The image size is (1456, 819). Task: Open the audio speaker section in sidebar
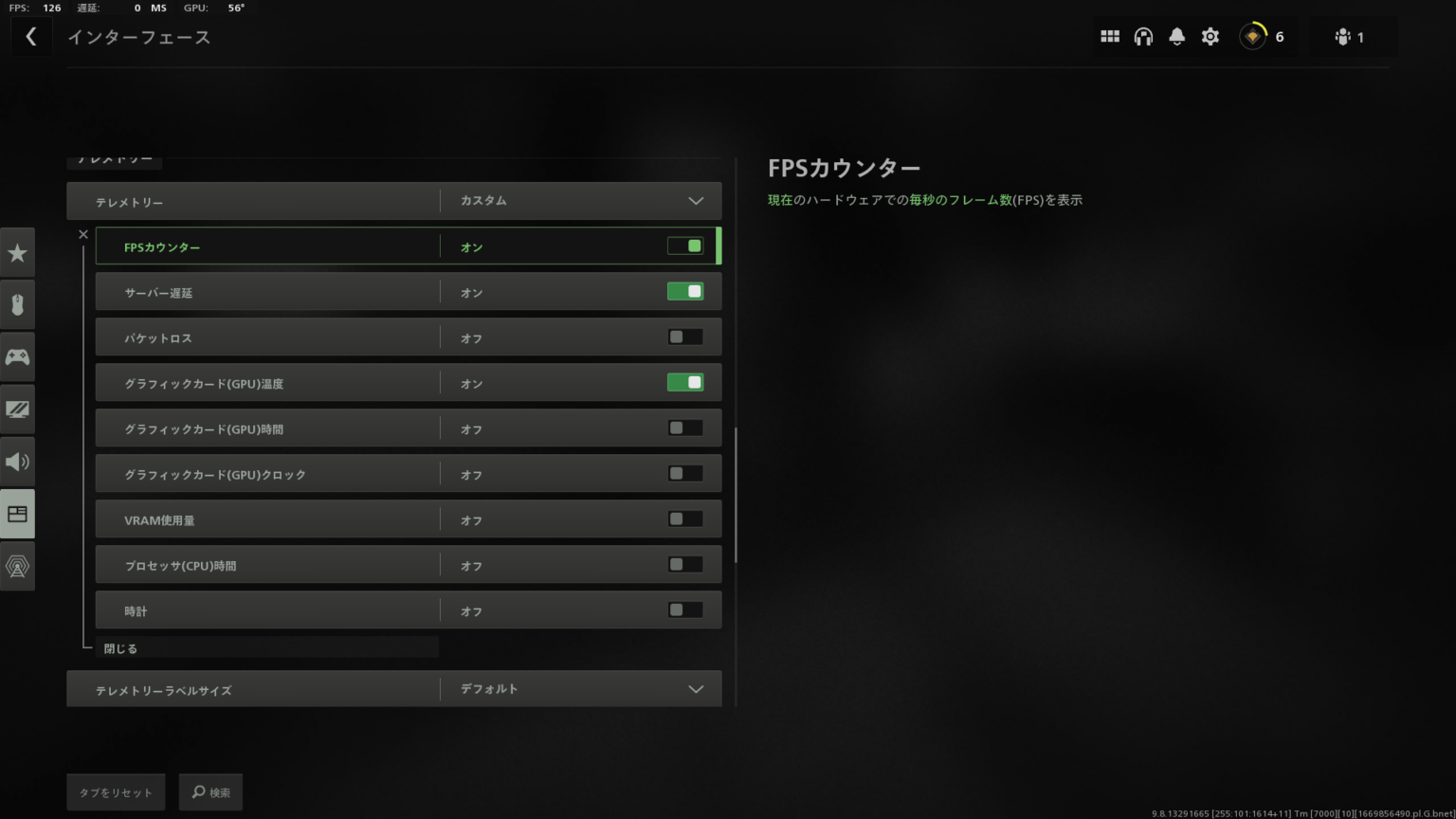click(x=17, y=461)
